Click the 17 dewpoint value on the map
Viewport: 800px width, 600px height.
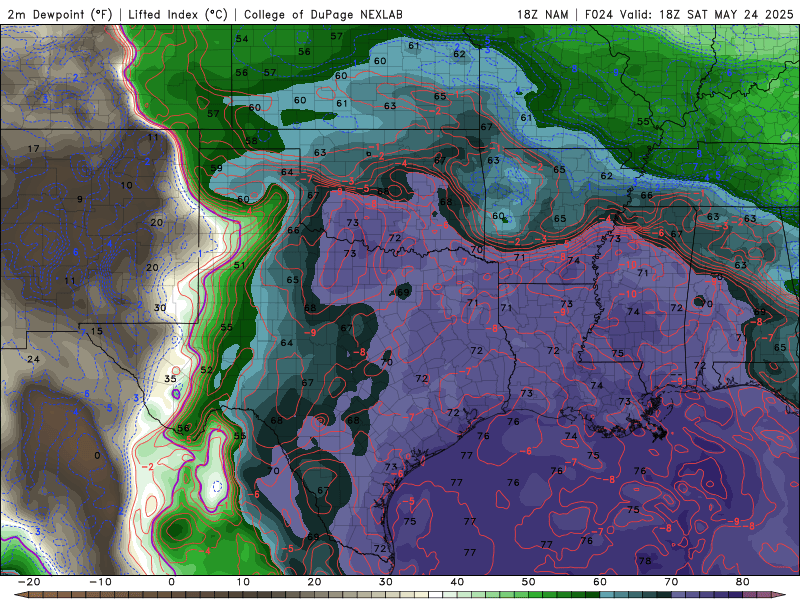point(33,148)
